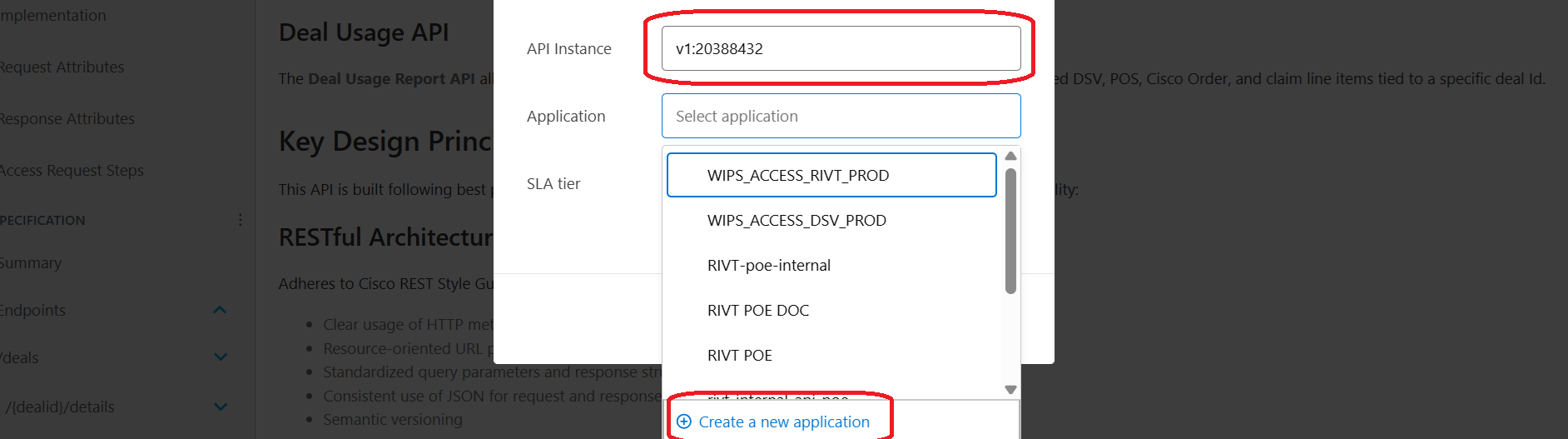Select the /deals endpoint label
Screen dimensions: 1568x439
[x=19, y=357]
